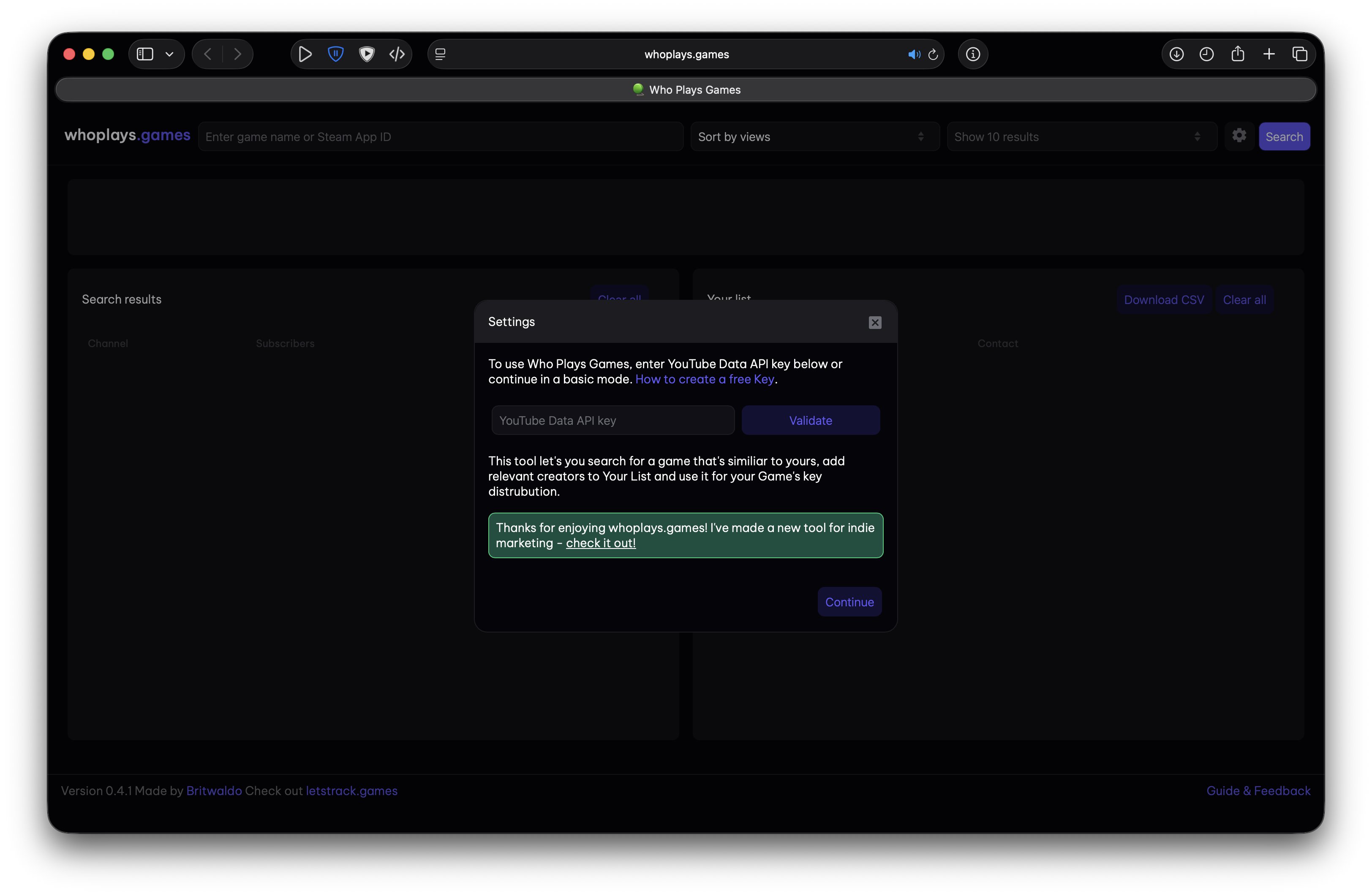The width and height of the screenshot is (1372, 896).
Task: Click Clear all in Your list panel
Action: [x=1244, y=300]
